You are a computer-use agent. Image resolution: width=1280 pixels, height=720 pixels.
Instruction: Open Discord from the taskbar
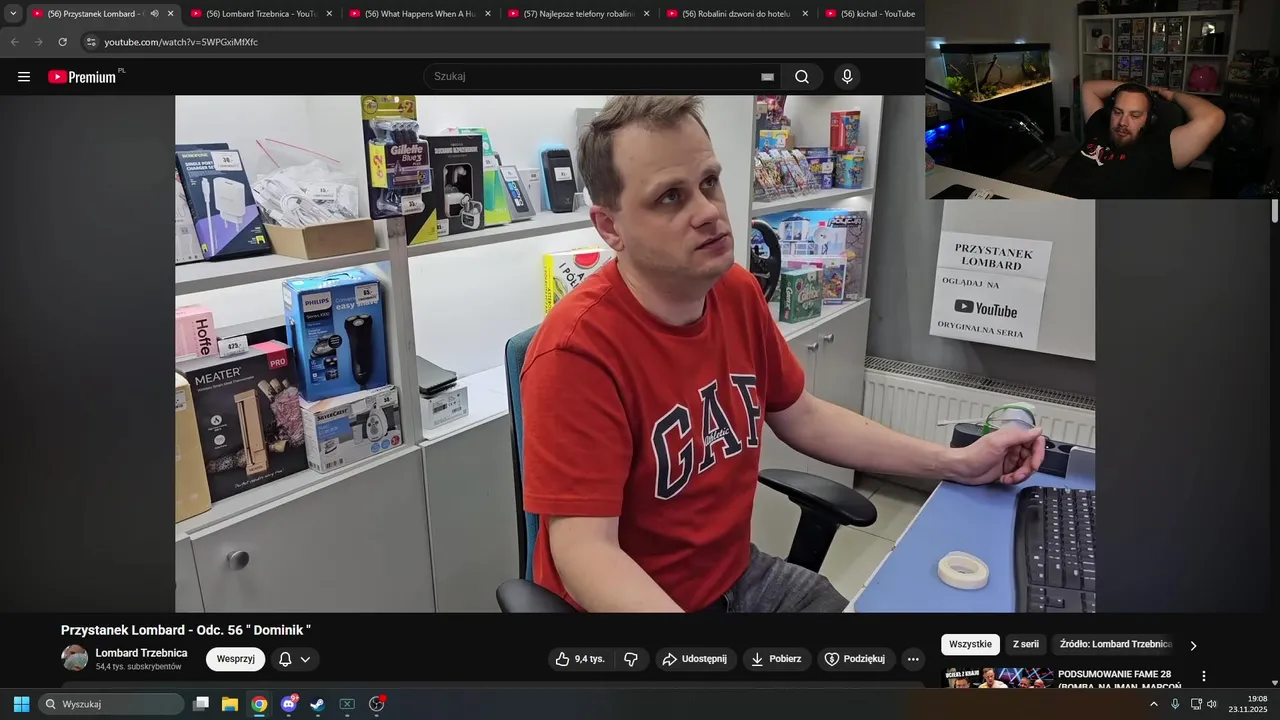(x=289, y=704)
